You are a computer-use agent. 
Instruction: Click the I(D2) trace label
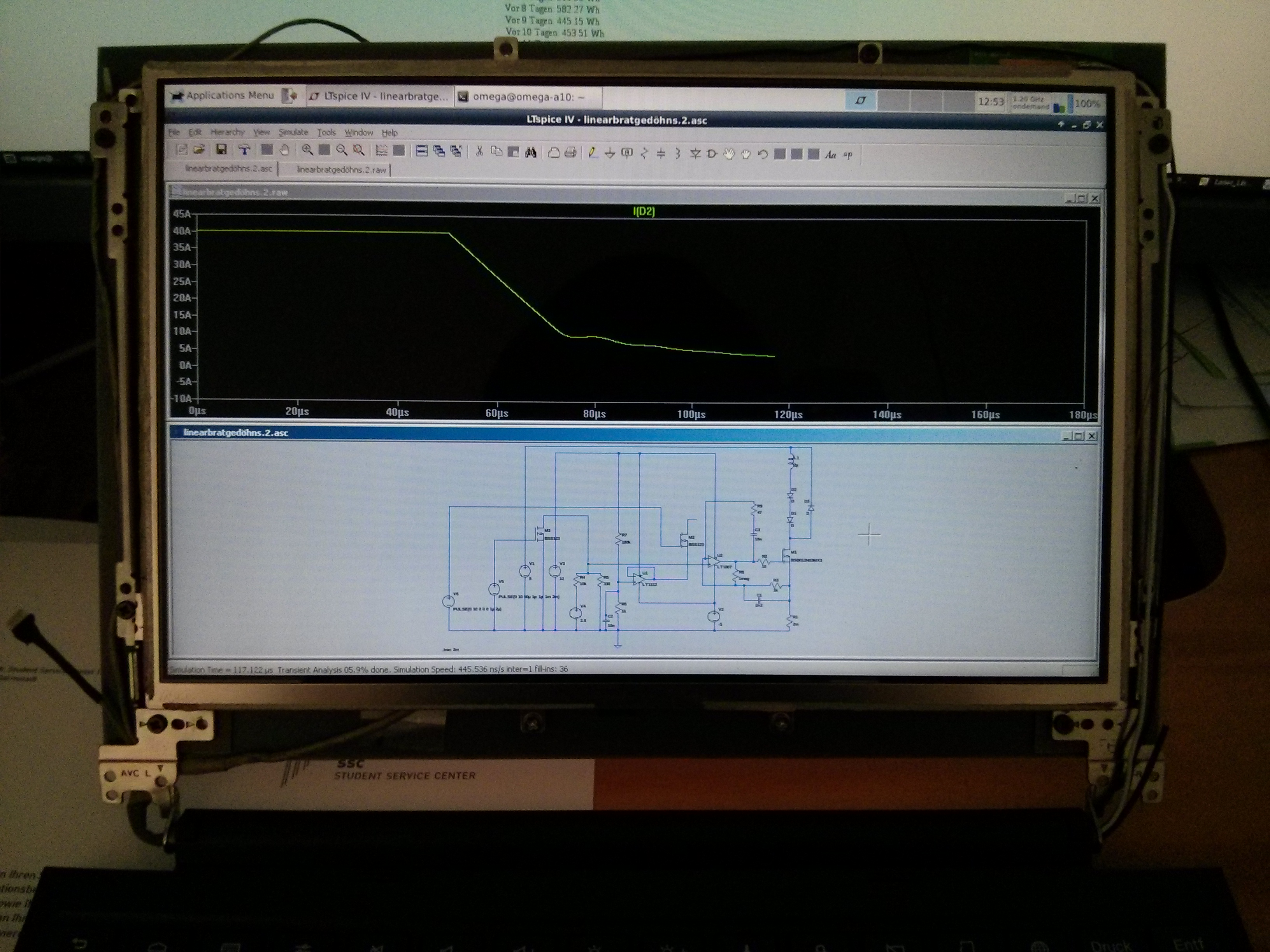click(x=644, y=211)
